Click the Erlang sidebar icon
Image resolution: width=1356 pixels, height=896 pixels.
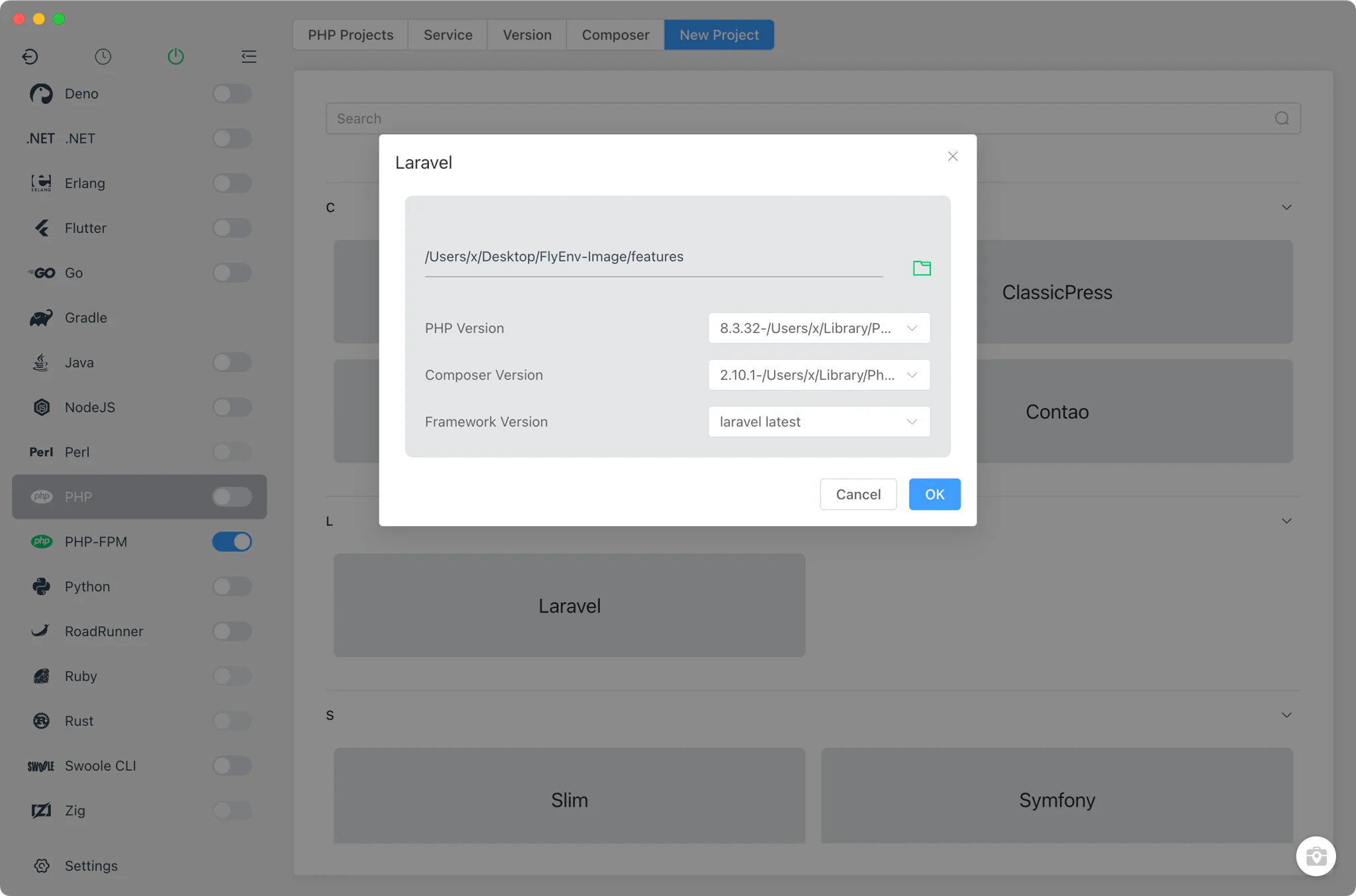(41, 183)
